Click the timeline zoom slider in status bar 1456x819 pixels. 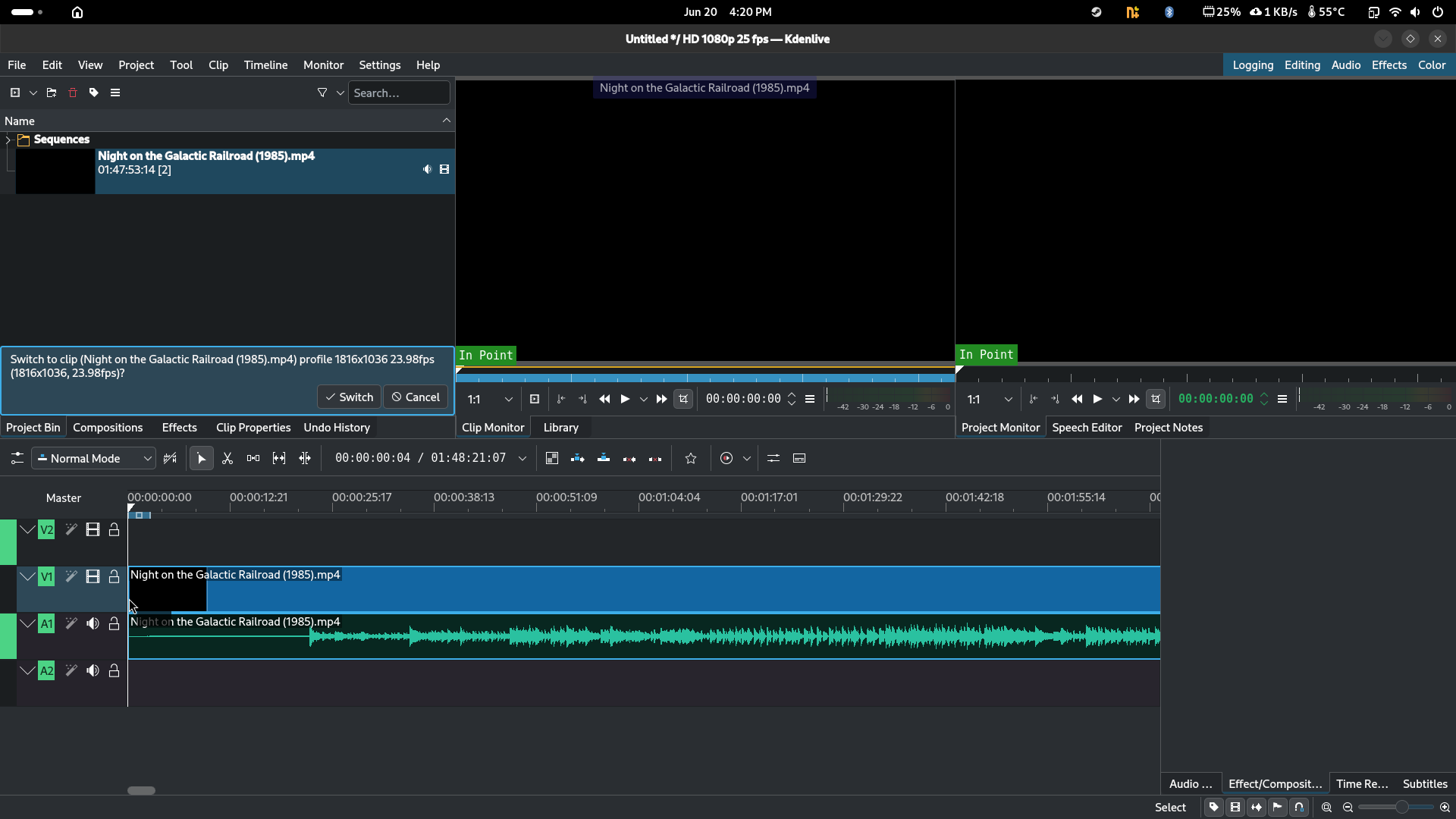pos(1395,808)
